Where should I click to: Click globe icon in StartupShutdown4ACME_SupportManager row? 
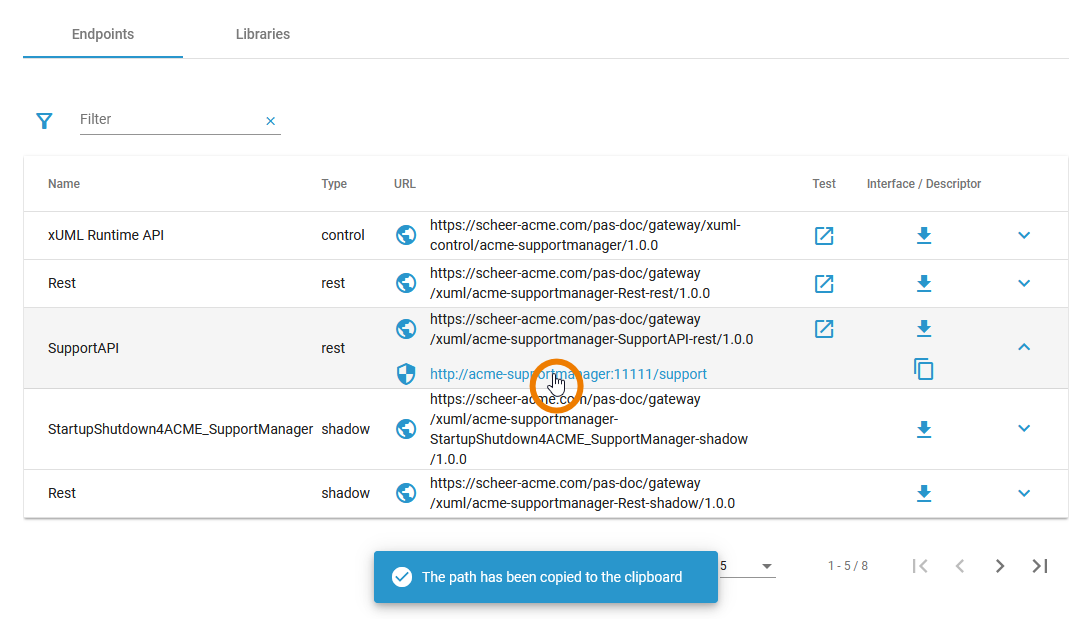coord(406,429)
